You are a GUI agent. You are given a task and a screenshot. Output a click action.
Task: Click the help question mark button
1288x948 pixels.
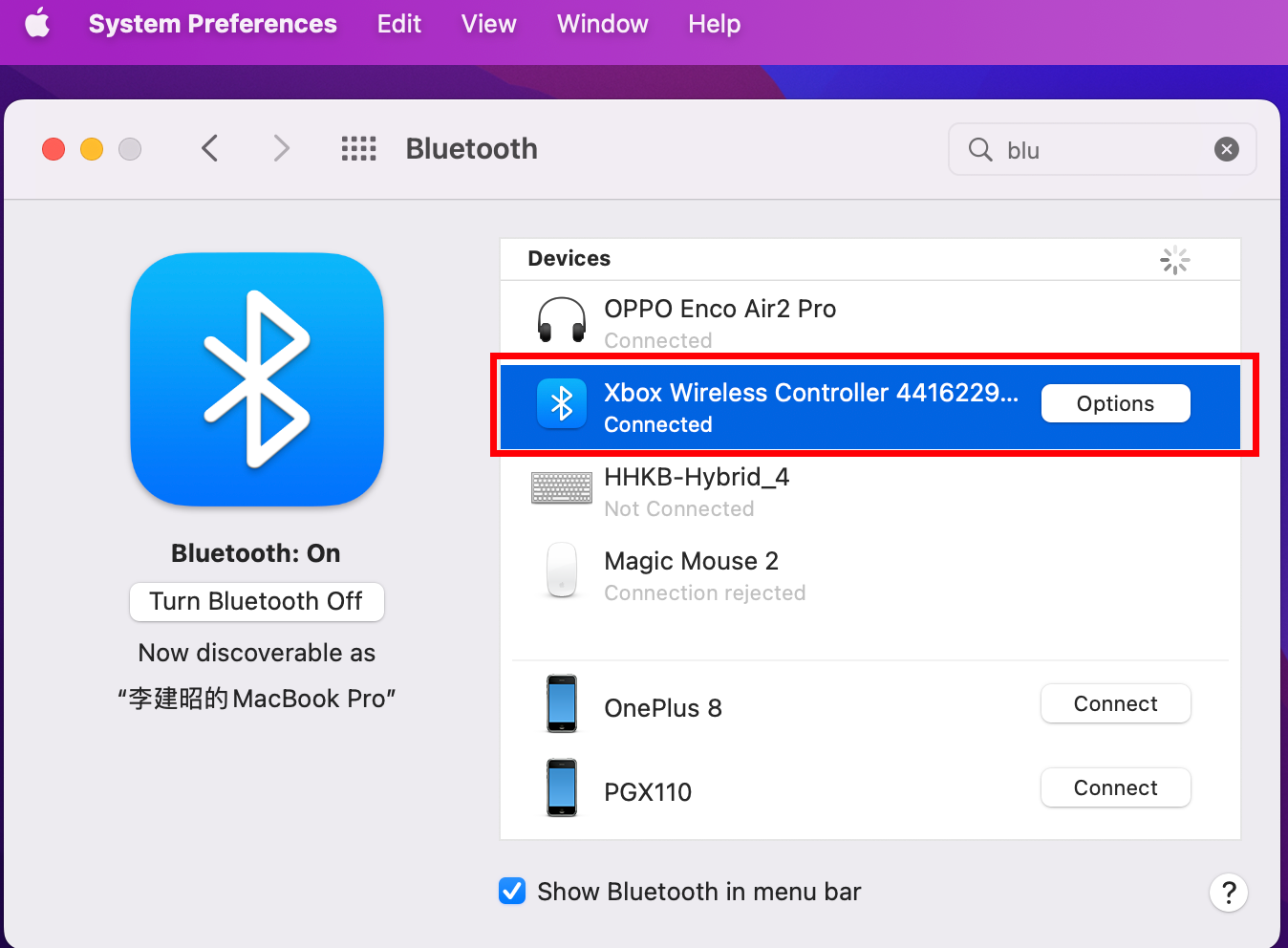1229,892
